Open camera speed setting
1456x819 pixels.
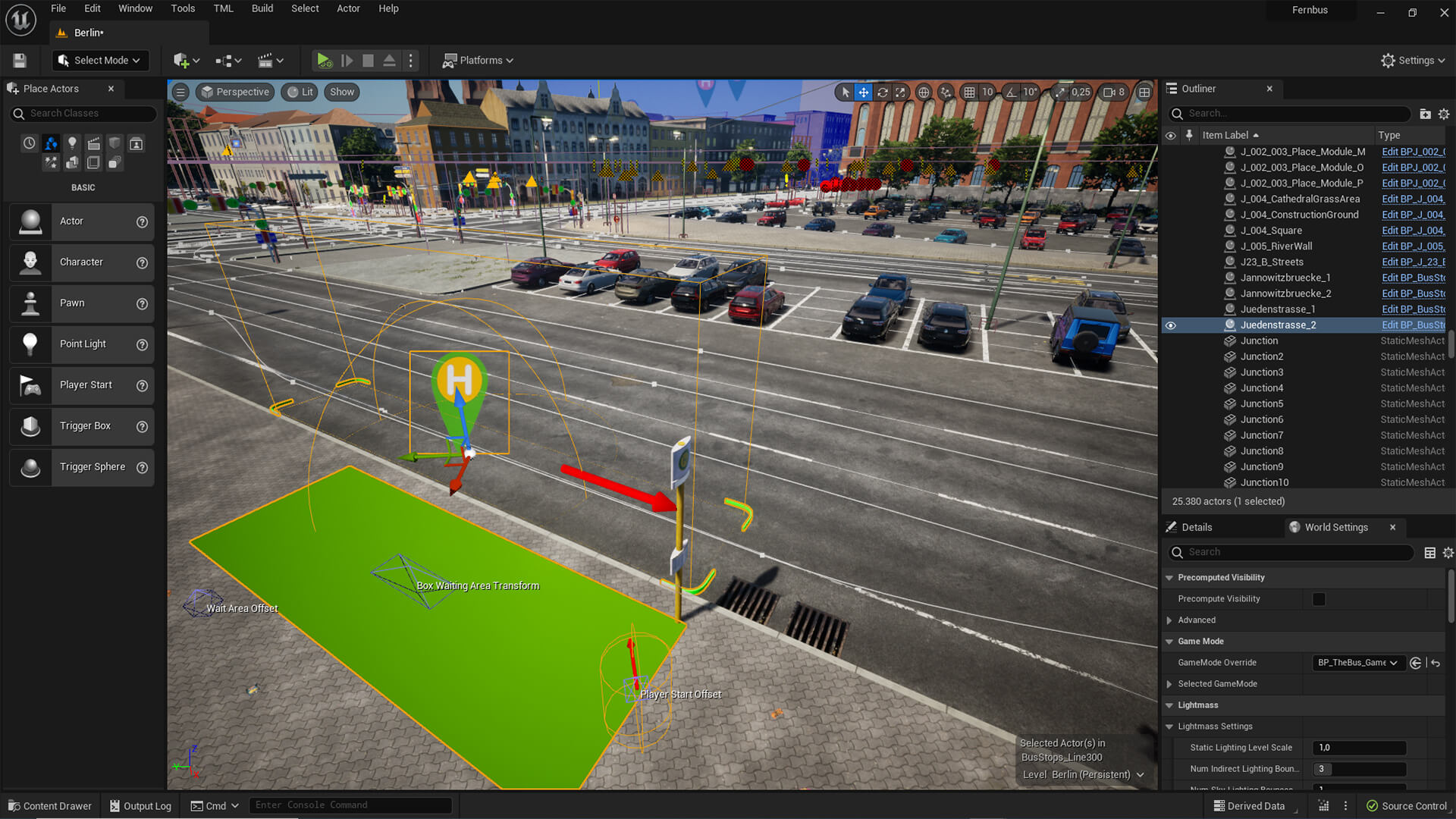pos(1114,93)
